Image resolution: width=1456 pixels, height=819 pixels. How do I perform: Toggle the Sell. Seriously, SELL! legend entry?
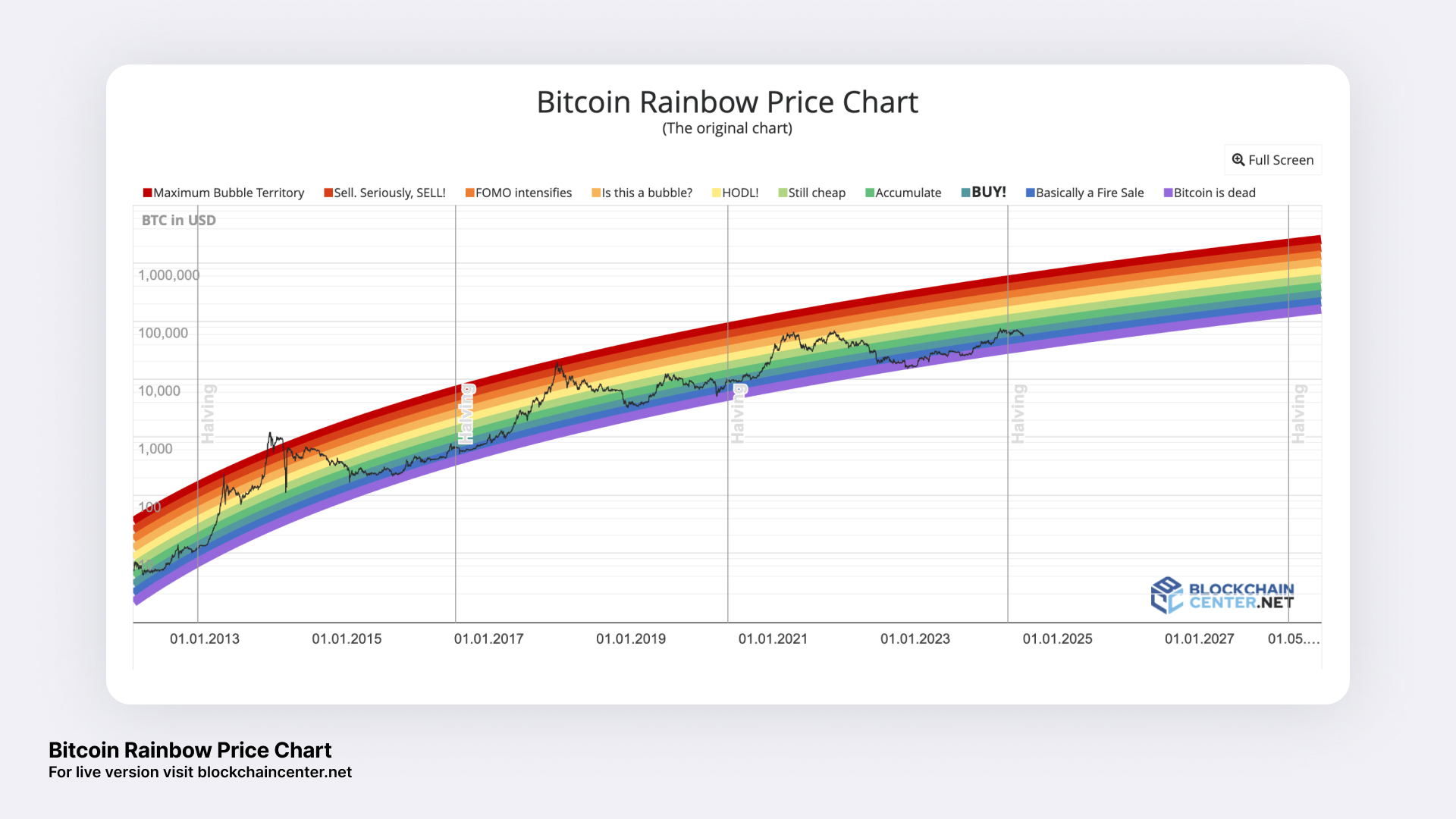click(x=384, y=192)
